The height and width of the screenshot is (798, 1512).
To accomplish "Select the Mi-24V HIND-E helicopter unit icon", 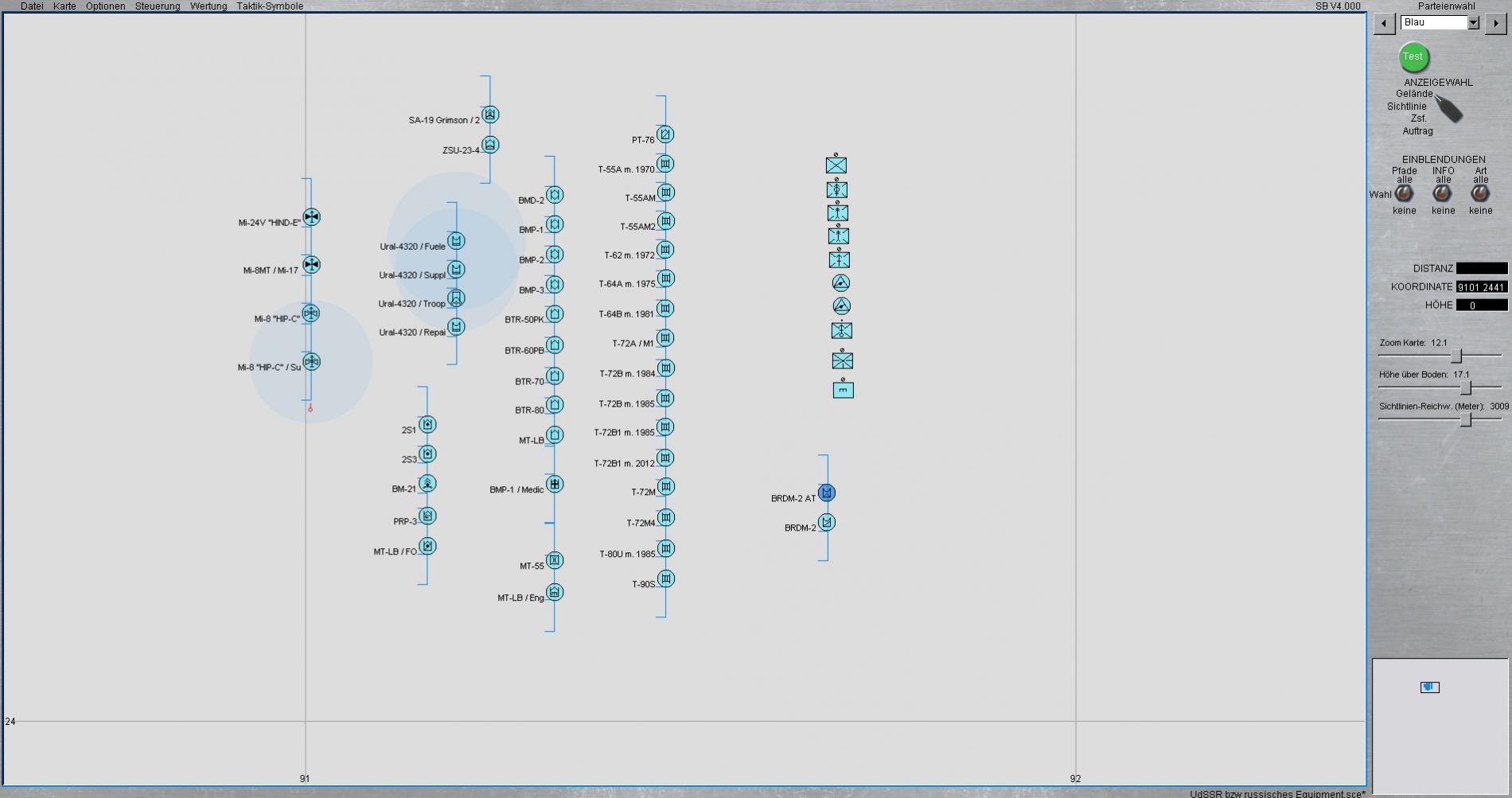I will click(311, 217).
